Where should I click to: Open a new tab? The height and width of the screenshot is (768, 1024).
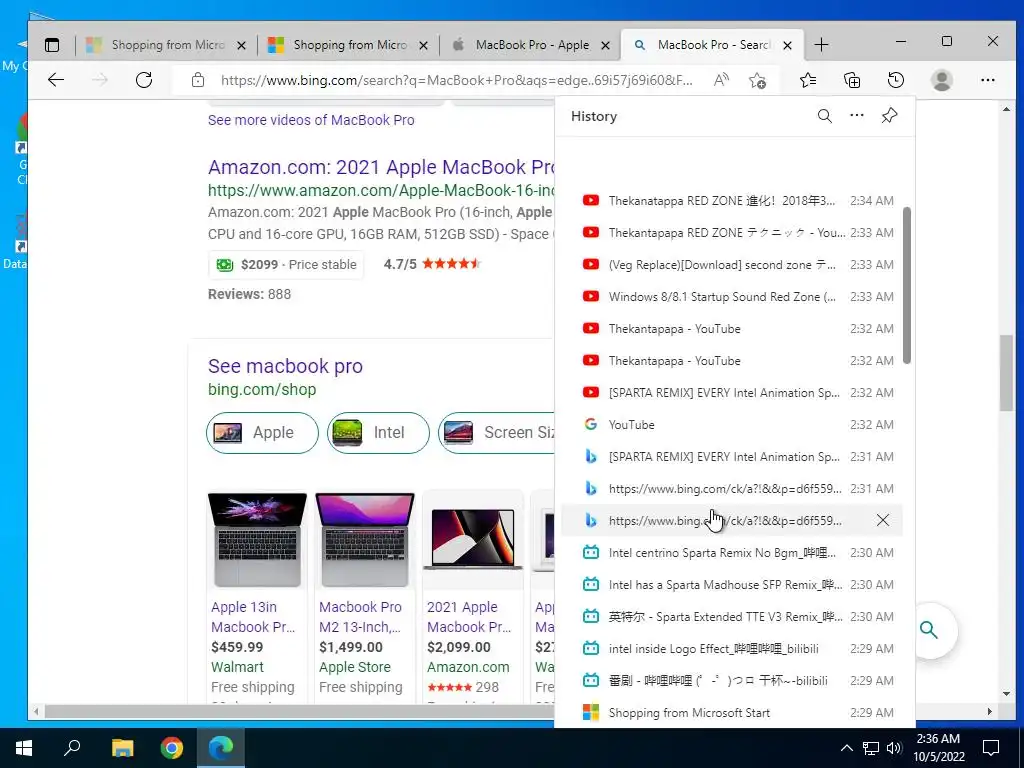click(822, 45)
